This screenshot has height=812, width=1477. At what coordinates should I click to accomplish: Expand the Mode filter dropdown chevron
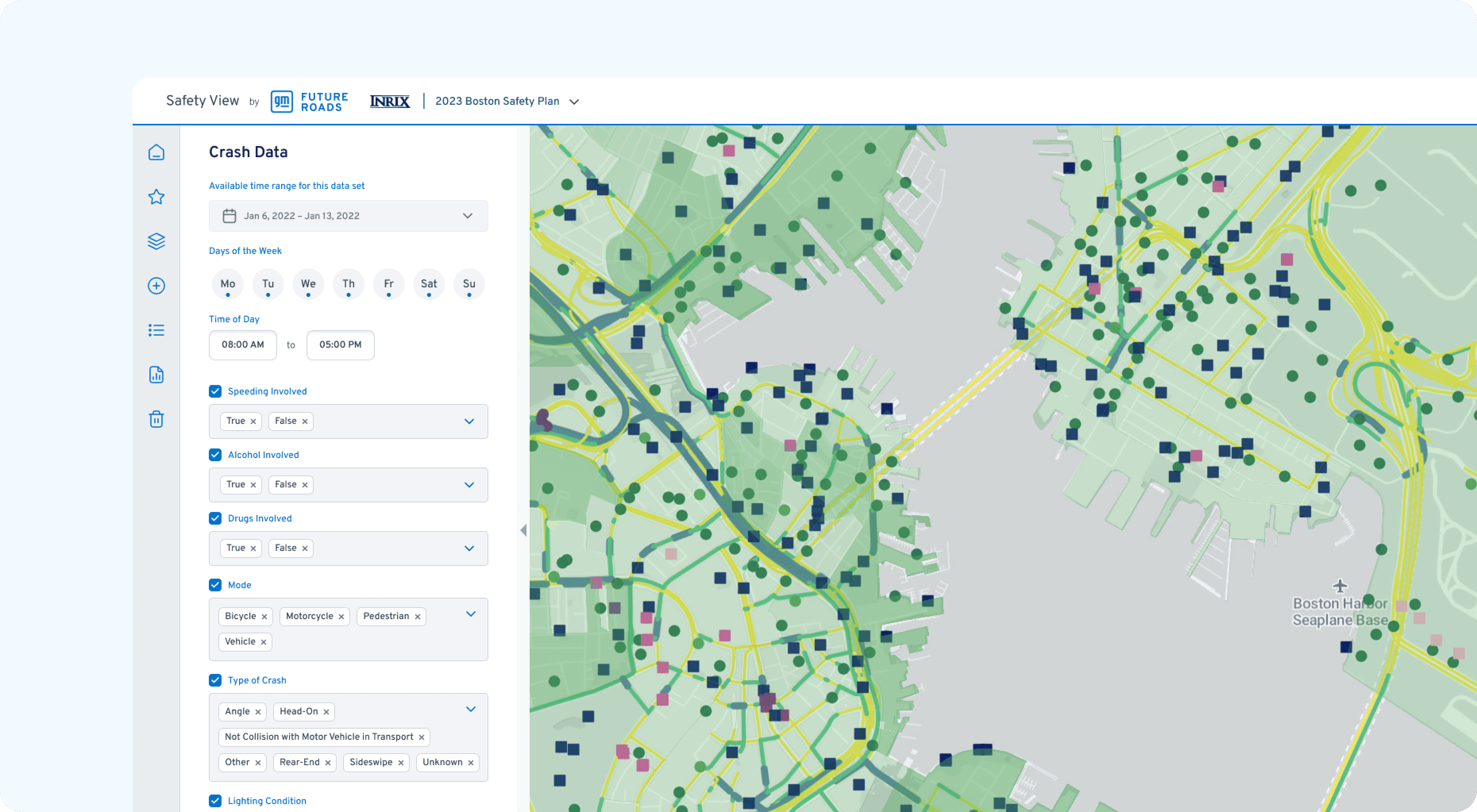(471, 614)
